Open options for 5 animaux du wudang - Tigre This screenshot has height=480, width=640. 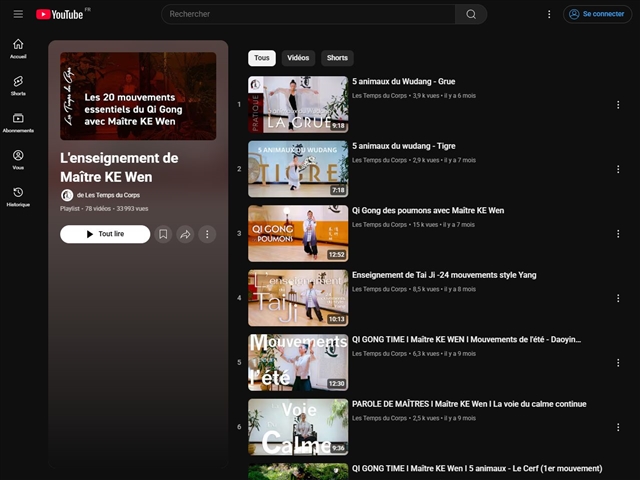pyautogui.click(x=618, y=169)
